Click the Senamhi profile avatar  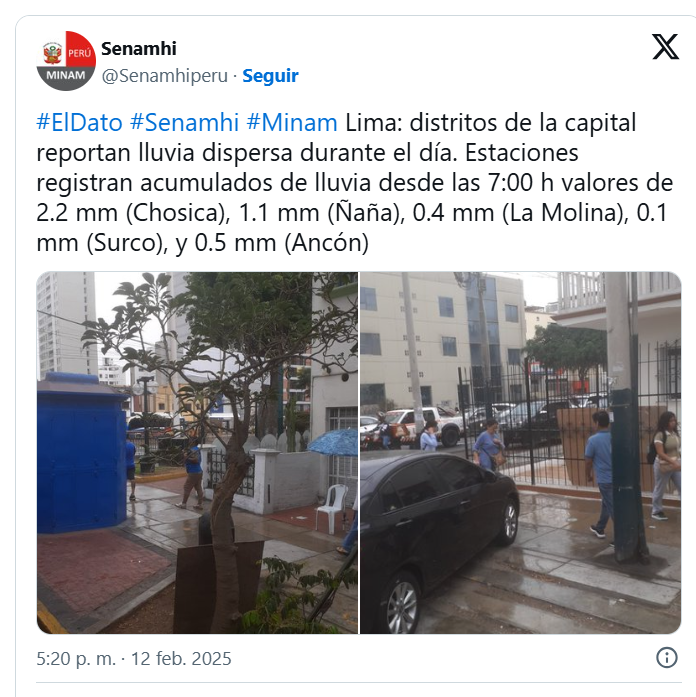tap(66, 61)
